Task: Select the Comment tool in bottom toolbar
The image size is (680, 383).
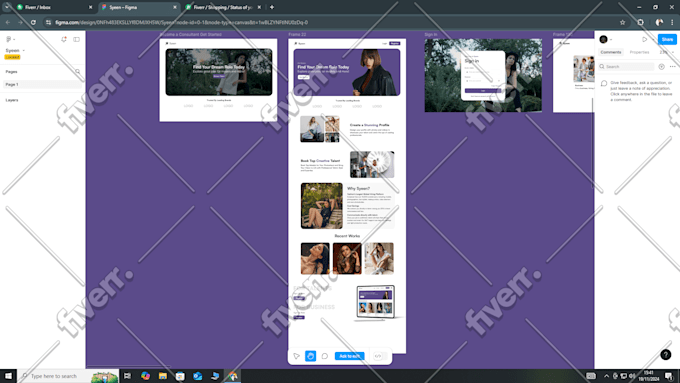Action: [325, 356]
